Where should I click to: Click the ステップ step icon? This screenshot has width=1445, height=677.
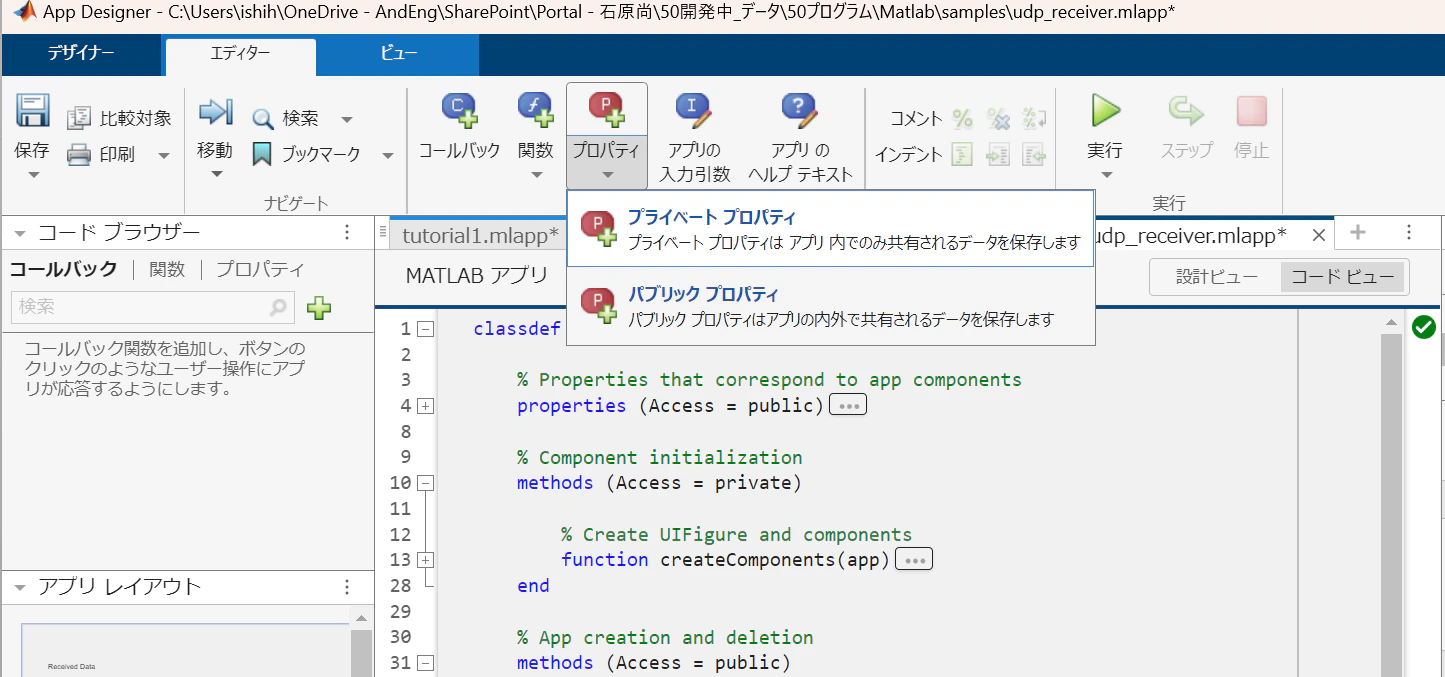coord(1186,111)
